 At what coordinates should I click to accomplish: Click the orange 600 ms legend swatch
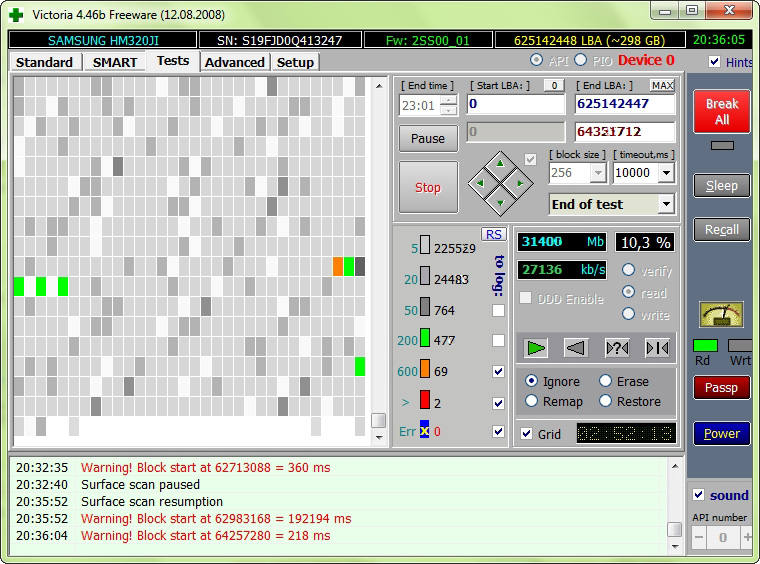click(425, 368)
